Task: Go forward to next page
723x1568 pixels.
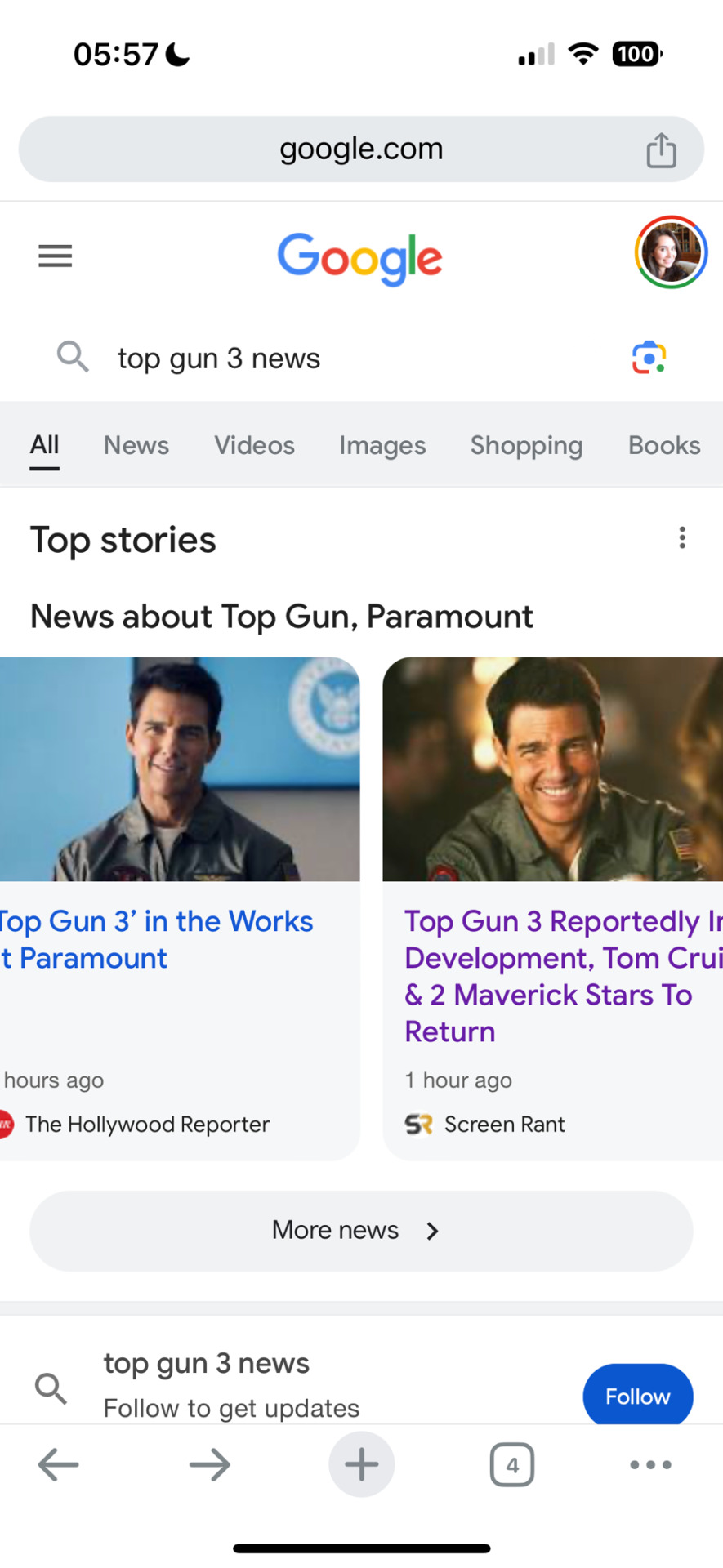Action: click(x=210, y=1464)
